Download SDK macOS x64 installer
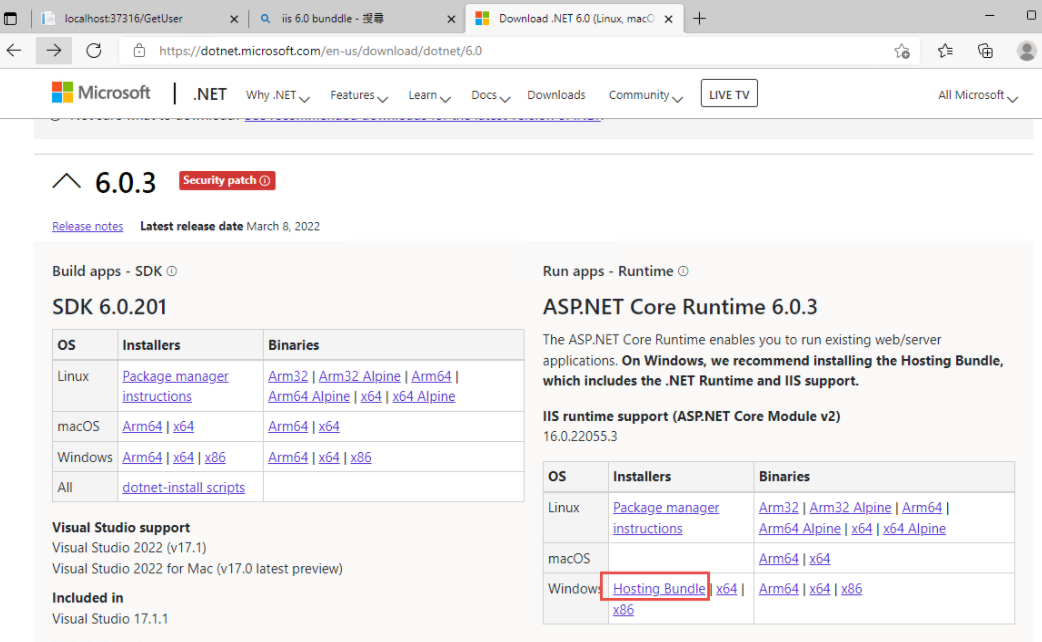Viewport: 1042px width, 642px height. (183, 426)
